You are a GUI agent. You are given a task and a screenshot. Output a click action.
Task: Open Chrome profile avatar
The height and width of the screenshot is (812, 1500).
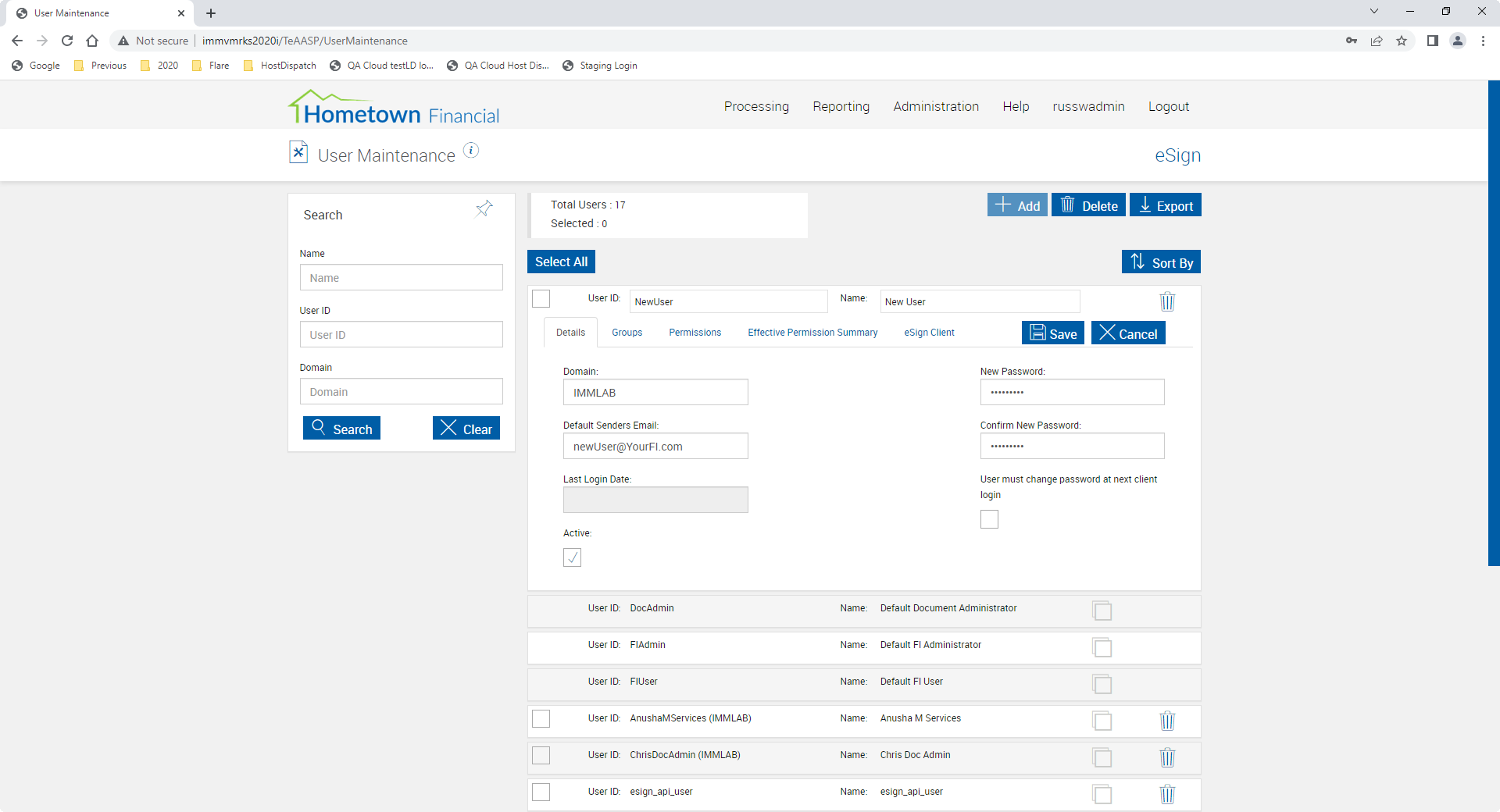click(1458, 41)
